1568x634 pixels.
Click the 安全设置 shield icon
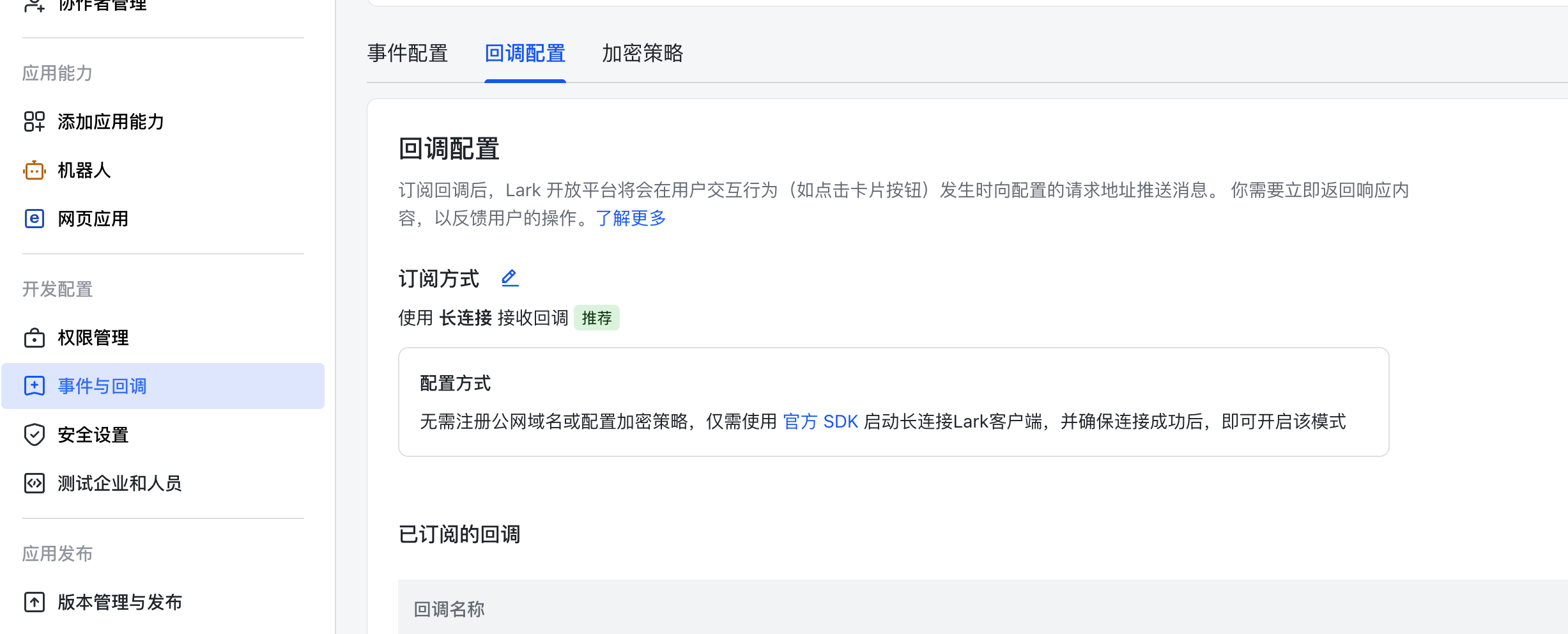click(x=34, y=435)
